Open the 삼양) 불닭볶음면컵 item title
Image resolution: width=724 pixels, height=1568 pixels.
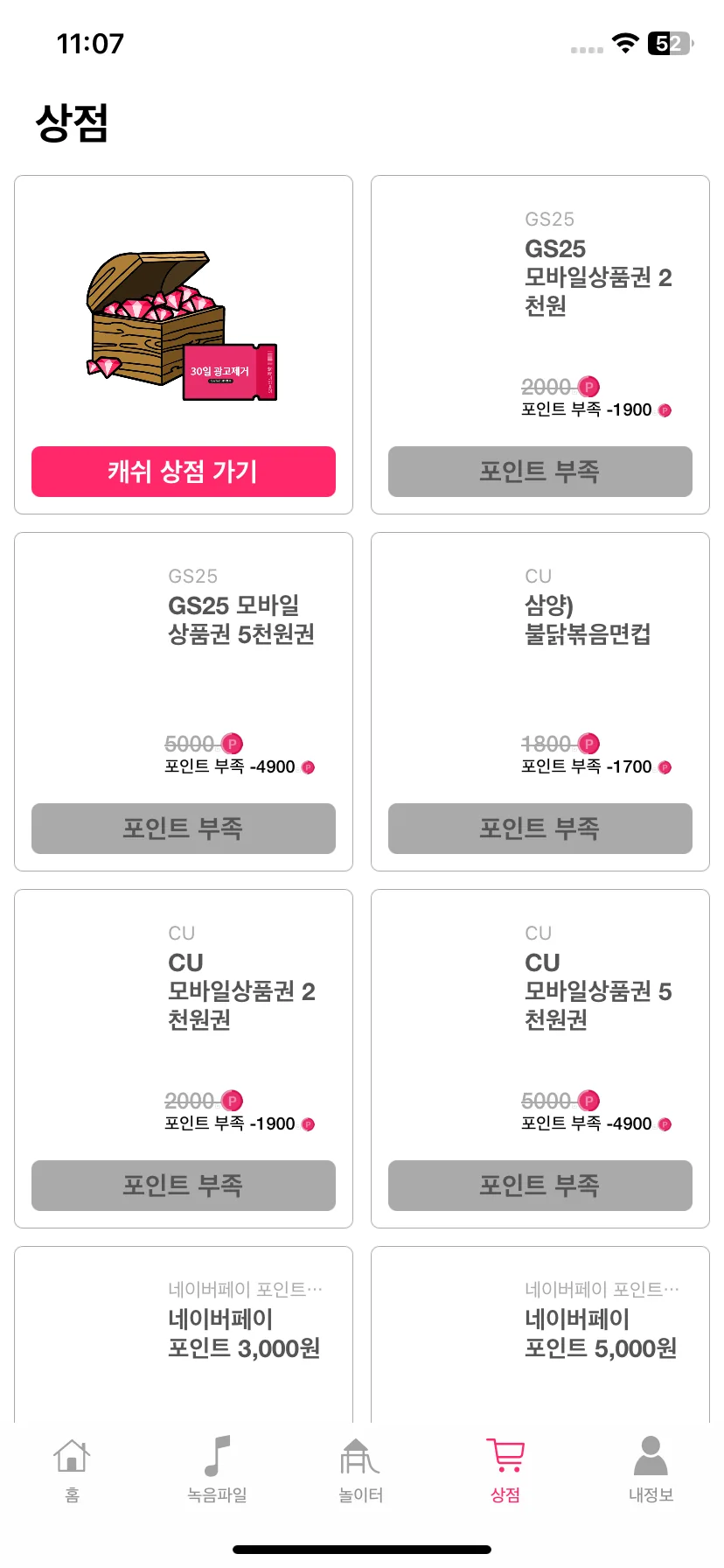588,619
